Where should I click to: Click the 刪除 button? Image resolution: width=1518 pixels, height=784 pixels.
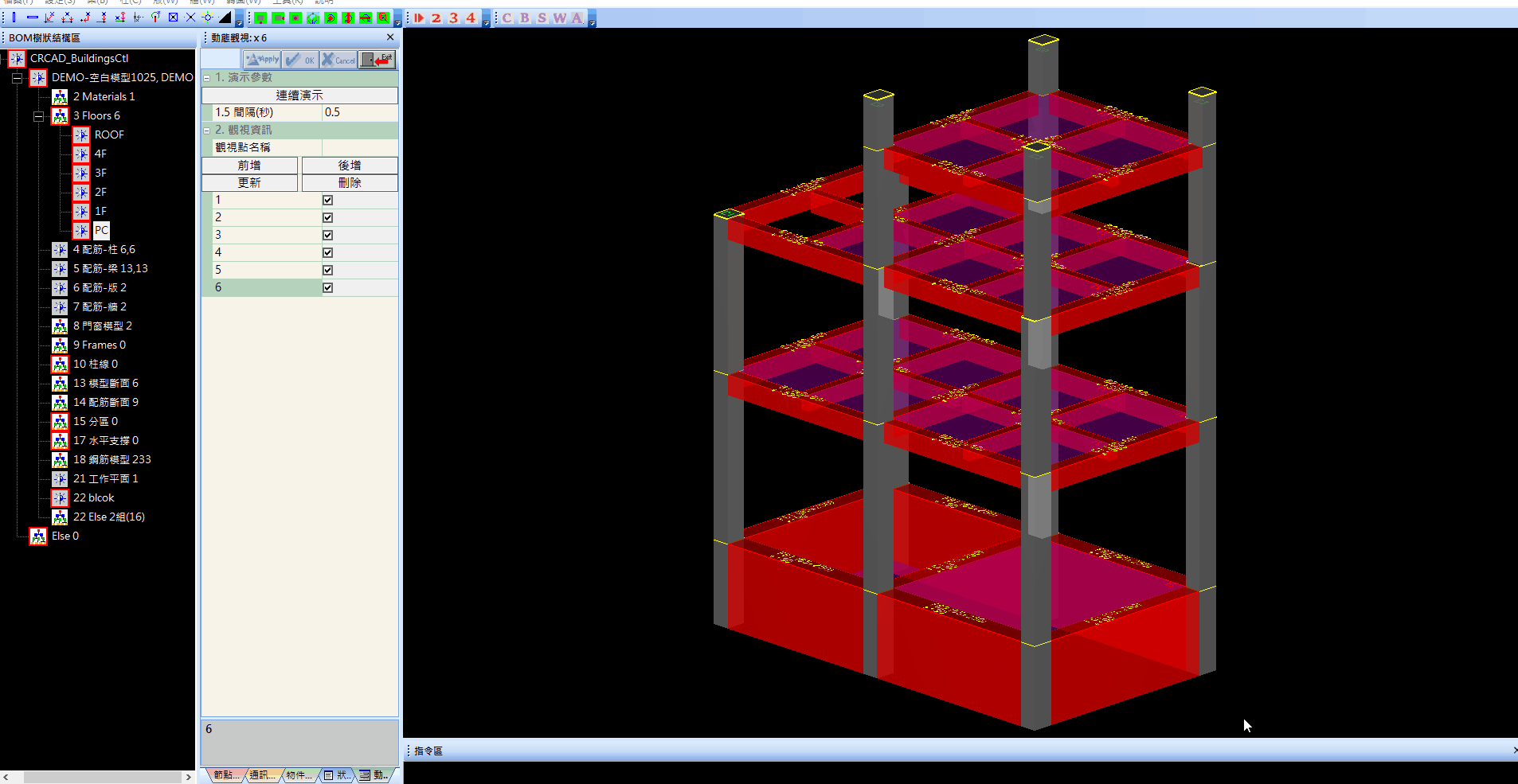[350, 183]
